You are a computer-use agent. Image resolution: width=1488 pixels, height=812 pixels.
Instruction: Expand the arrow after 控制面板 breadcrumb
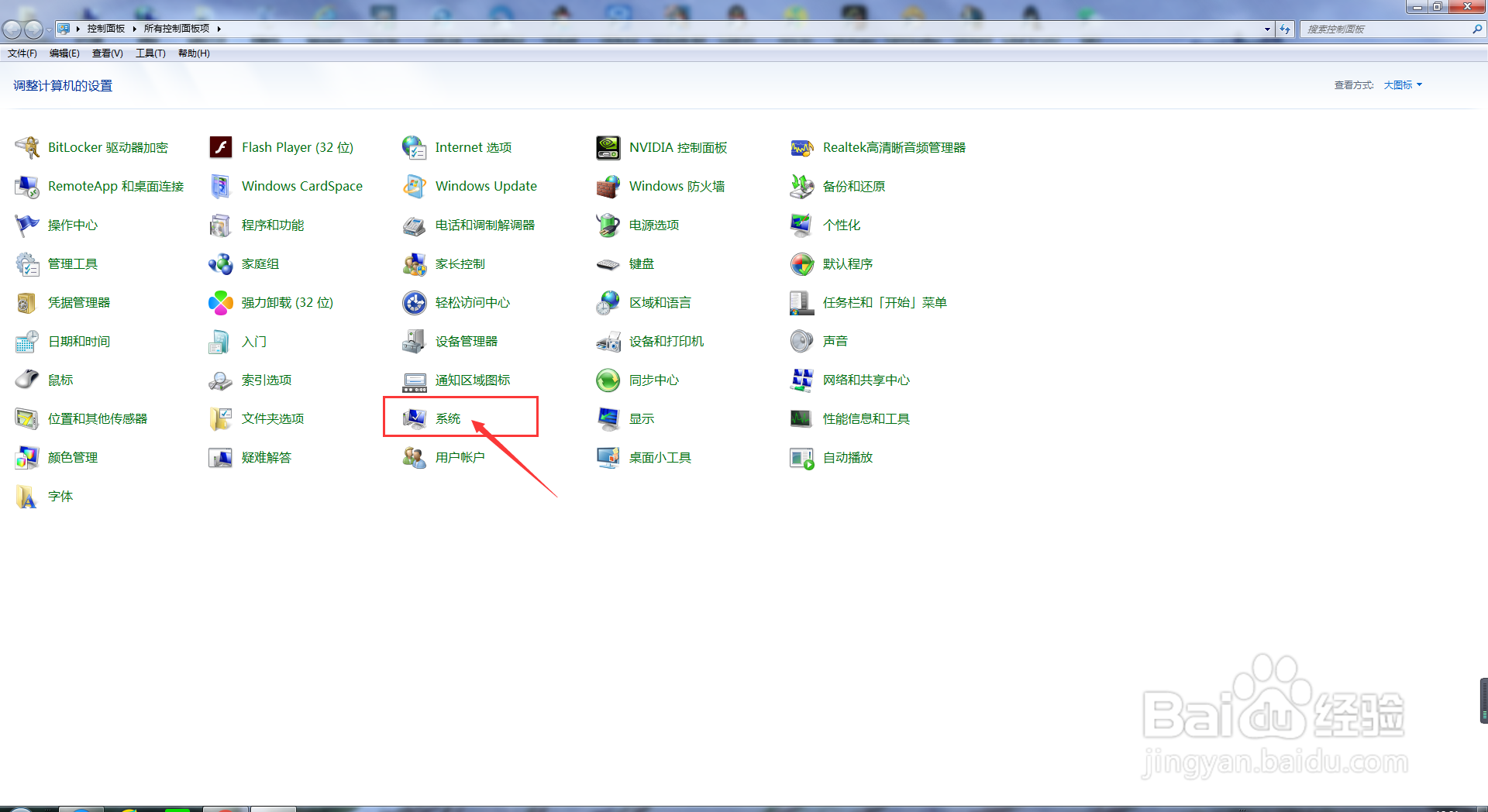134,29
